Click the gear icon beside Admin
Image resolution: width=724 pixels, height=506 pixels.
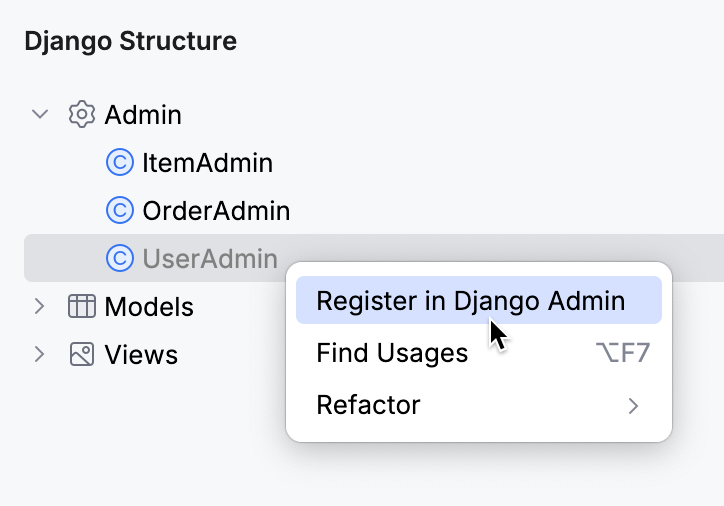pyautogui.click(x=82, y=114)
